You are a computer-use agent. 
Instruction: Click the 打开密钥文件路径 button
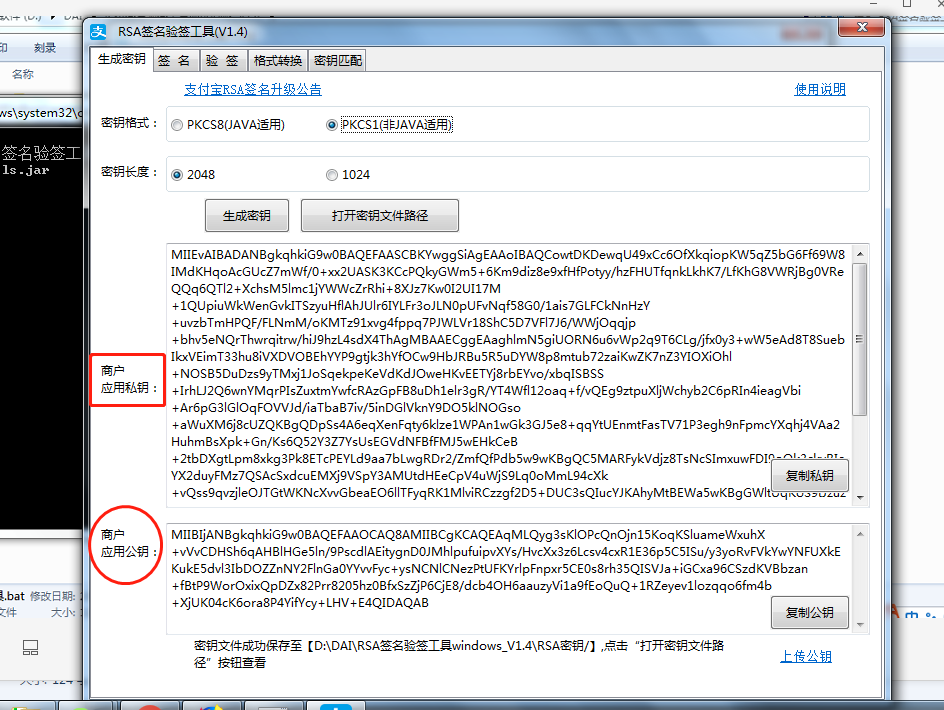pyautogui.click(x=379, y=214)
